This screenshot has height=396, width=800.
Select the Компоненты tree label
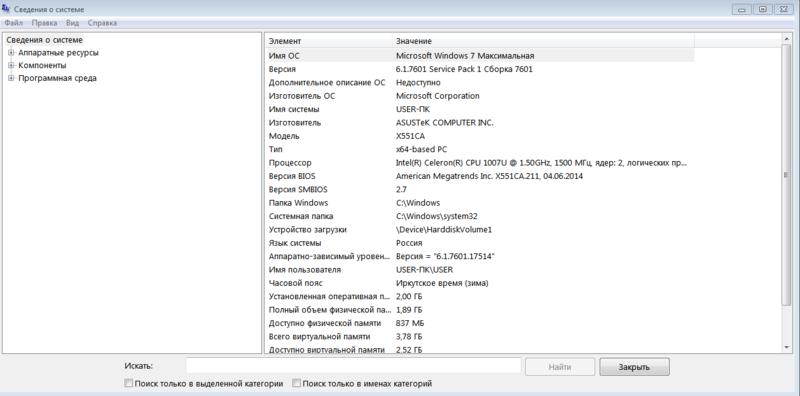click(42, 65)
